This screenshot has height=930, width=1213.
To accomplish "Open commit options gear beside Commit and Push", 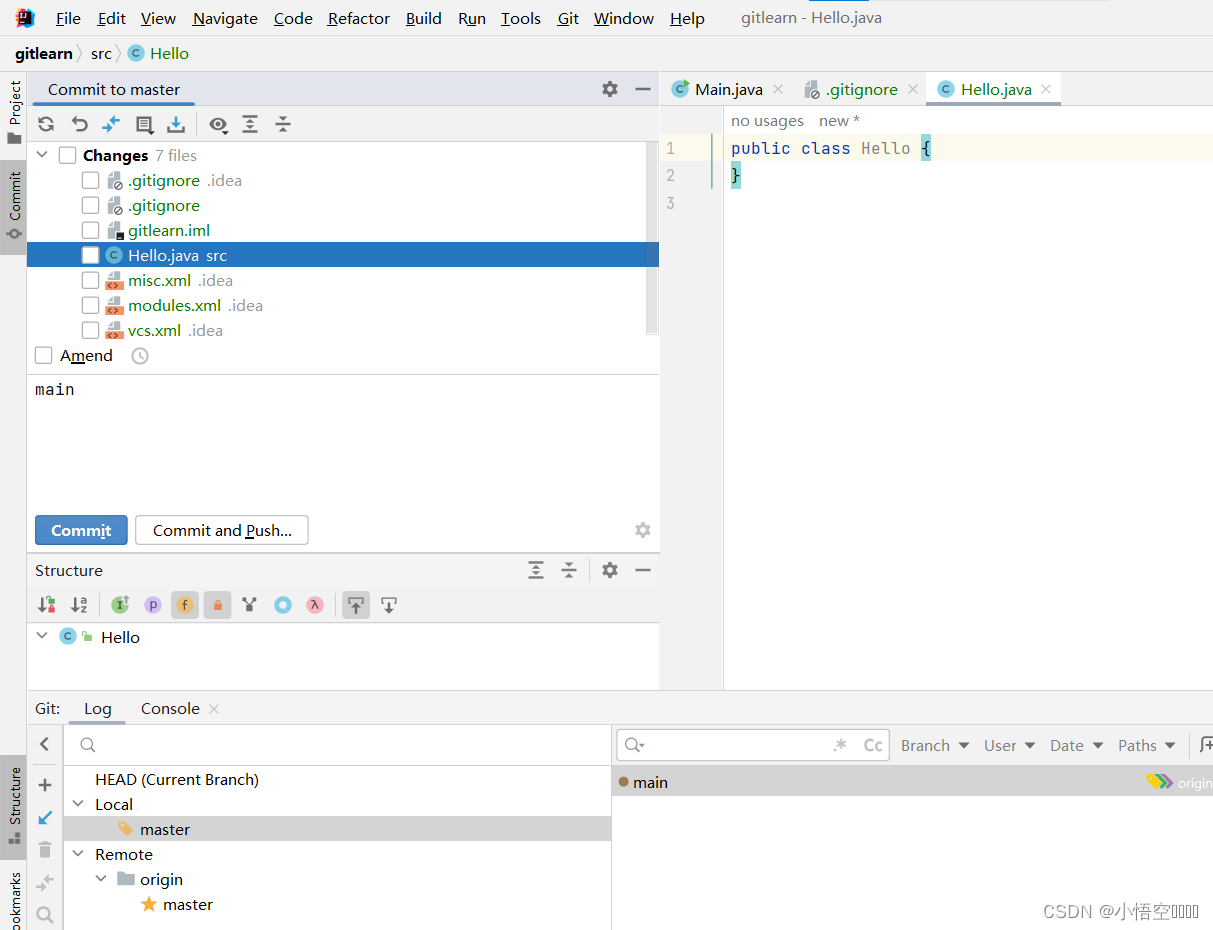I will [x=643, y=530].
